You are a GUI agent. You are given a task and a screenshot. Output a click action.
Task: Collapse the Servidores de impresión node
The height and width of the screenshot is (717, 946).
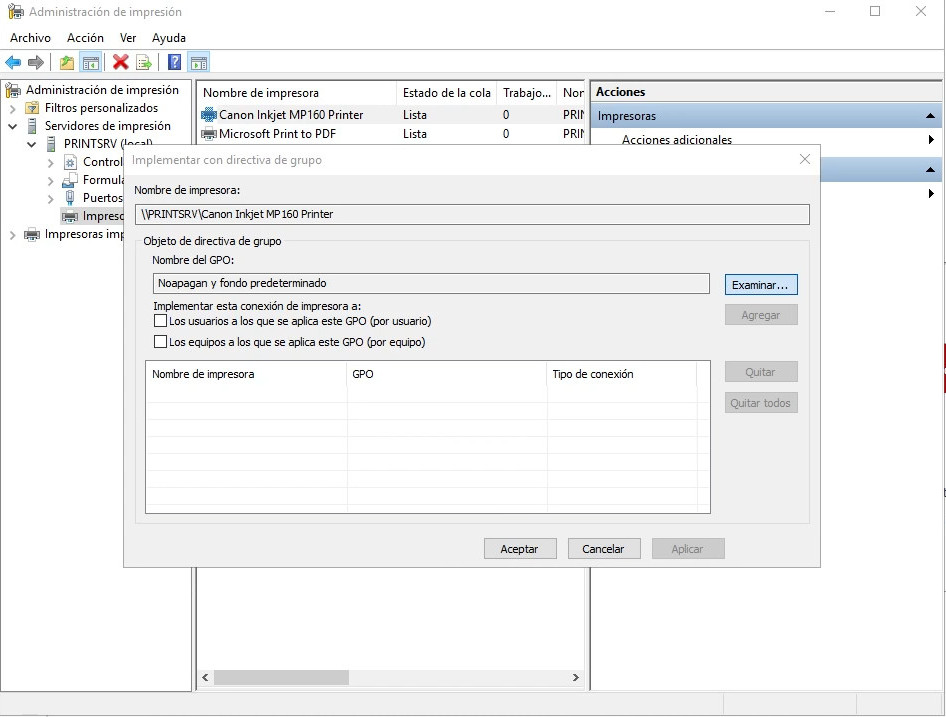coord(13,127)
